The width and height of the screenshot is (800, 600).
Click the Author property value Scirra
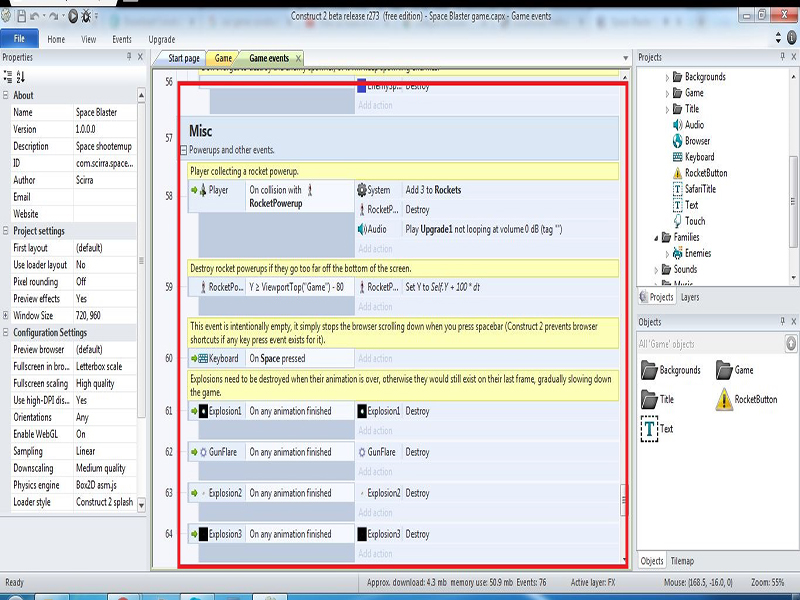[x=105, y=180]
